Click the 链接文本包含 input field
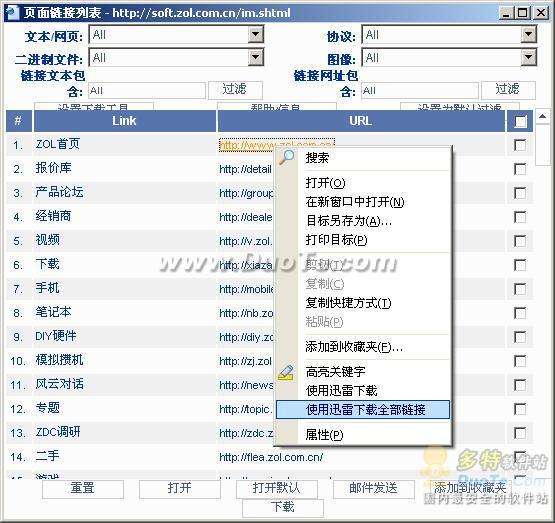Viewport: 555px width, 523px height. click(x=147, y=91)
